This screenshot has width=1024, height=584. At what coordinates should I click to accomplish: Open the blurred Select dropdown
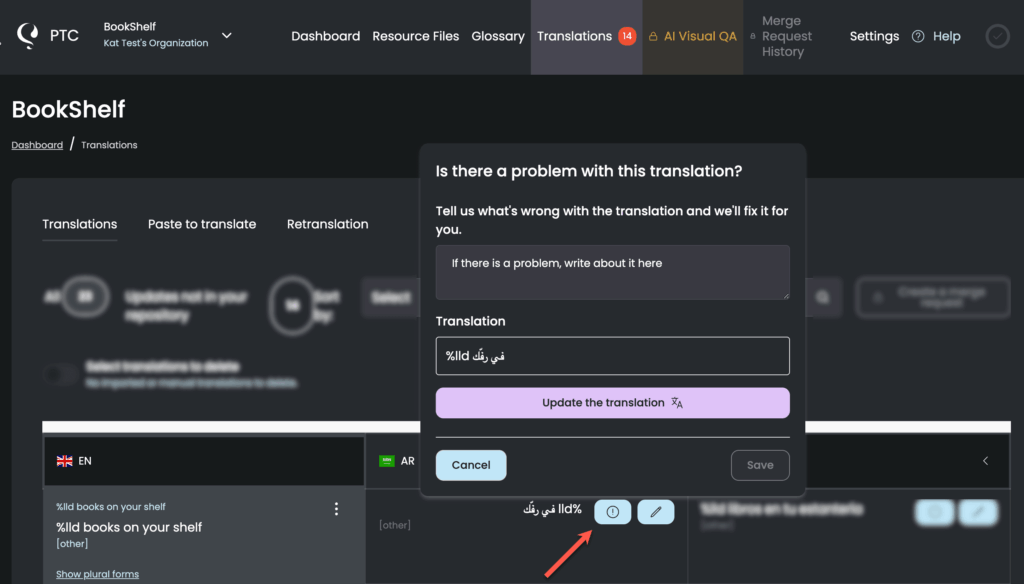tap(391, 298)
